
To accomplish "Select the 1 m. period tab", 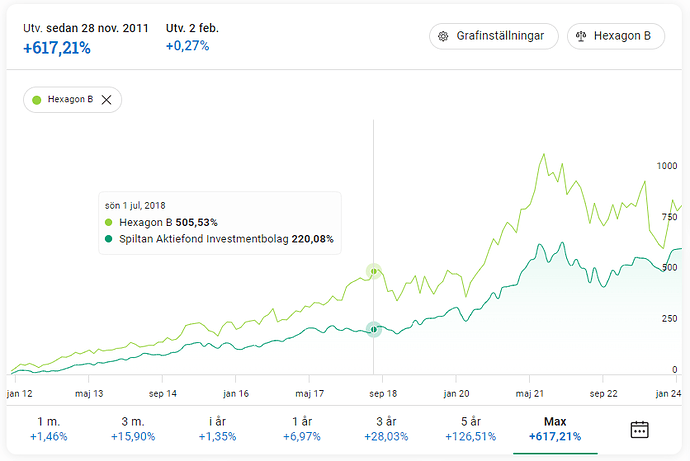I will (48, 429).
